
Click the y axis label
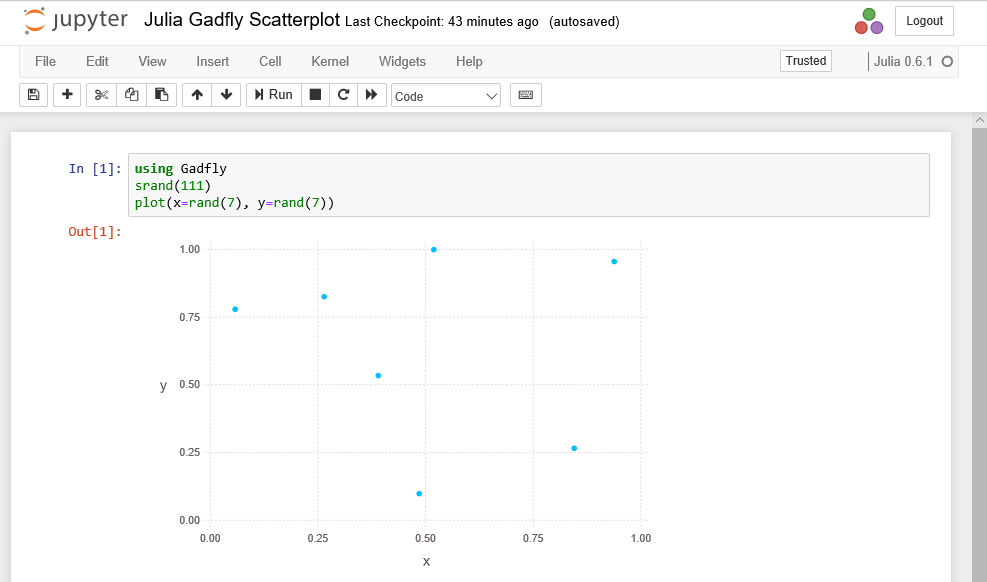point(164,386)
